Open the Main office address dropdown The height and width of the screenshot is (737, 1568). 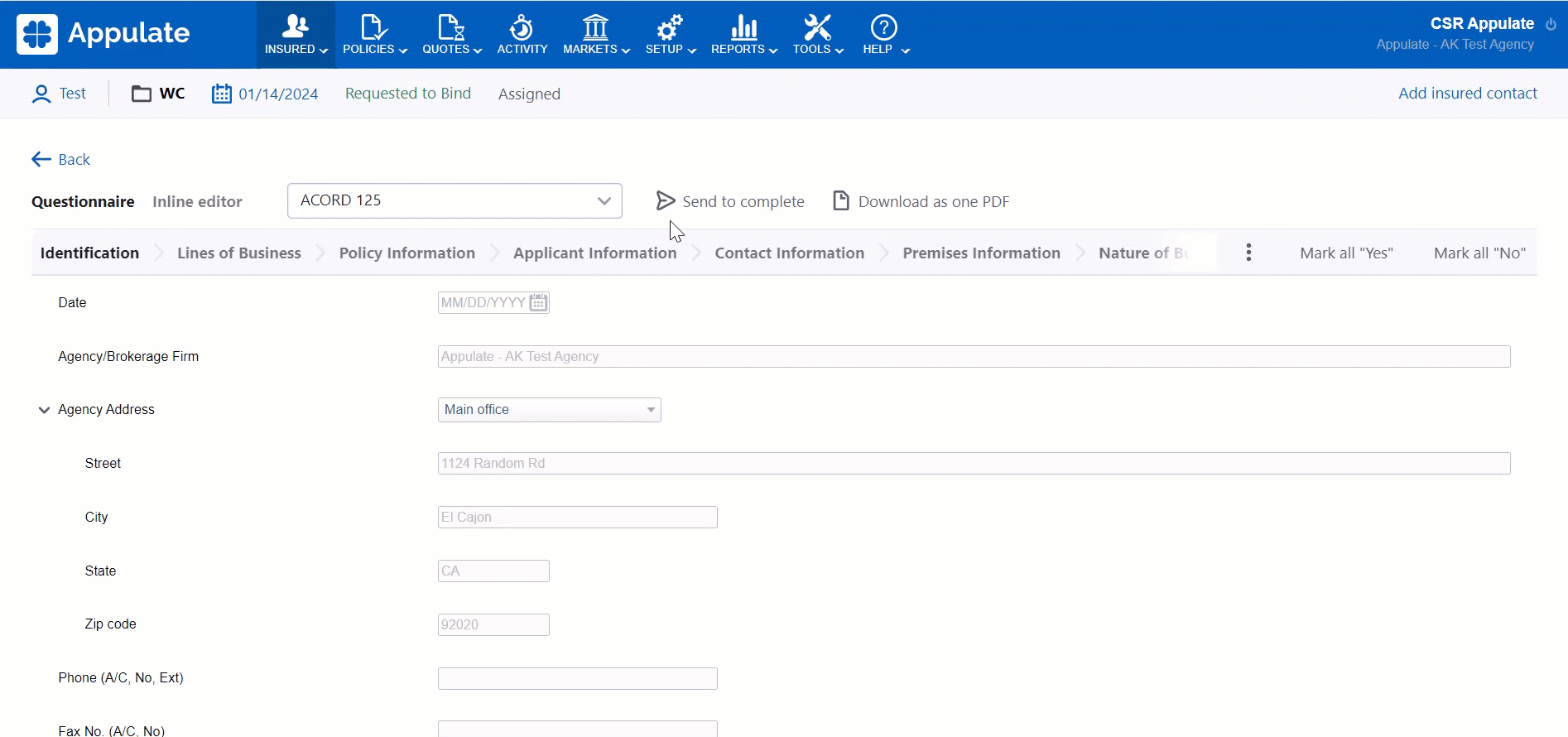click(549, 410)
